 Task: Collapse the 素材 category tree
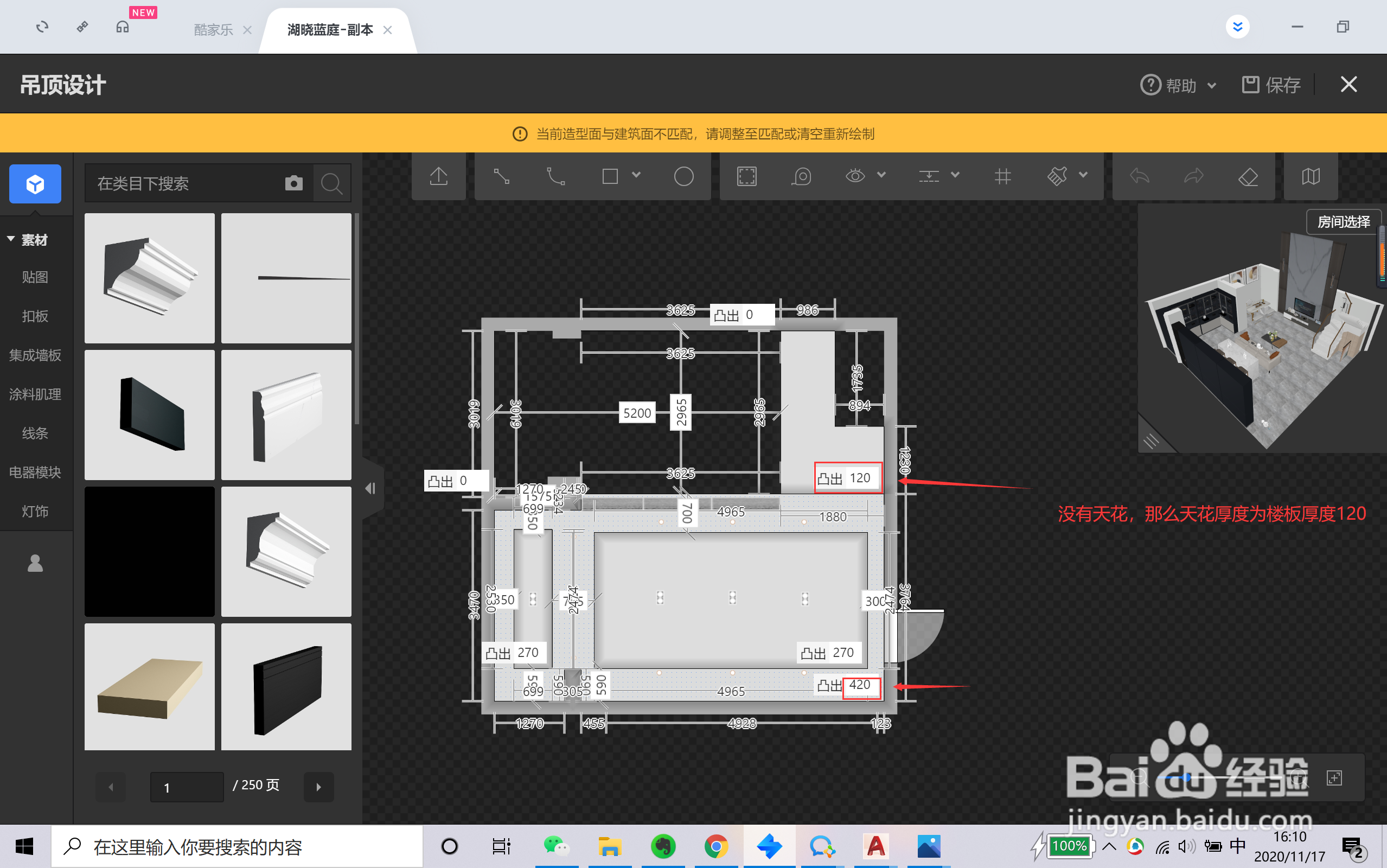point(11,239)
